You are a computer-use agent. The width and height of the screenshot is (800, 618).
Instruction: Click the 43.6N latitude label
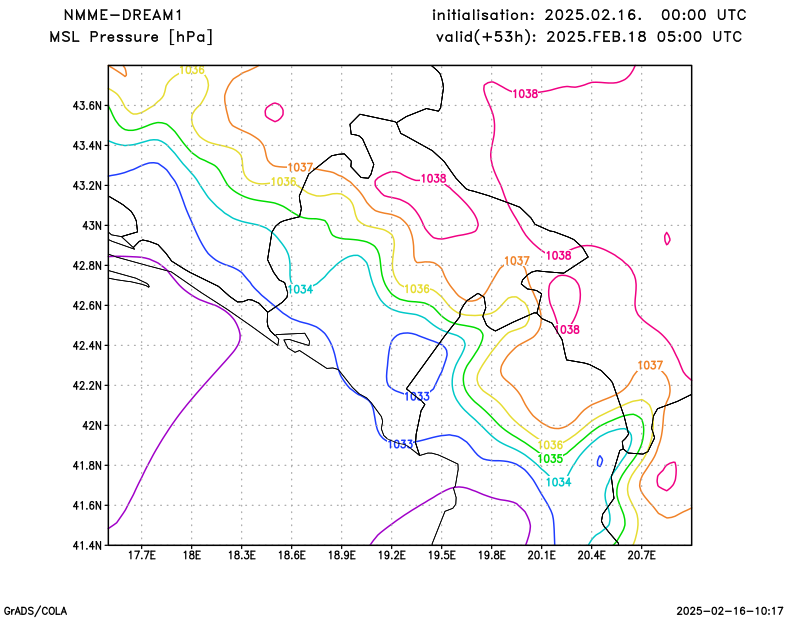point(87,106)
